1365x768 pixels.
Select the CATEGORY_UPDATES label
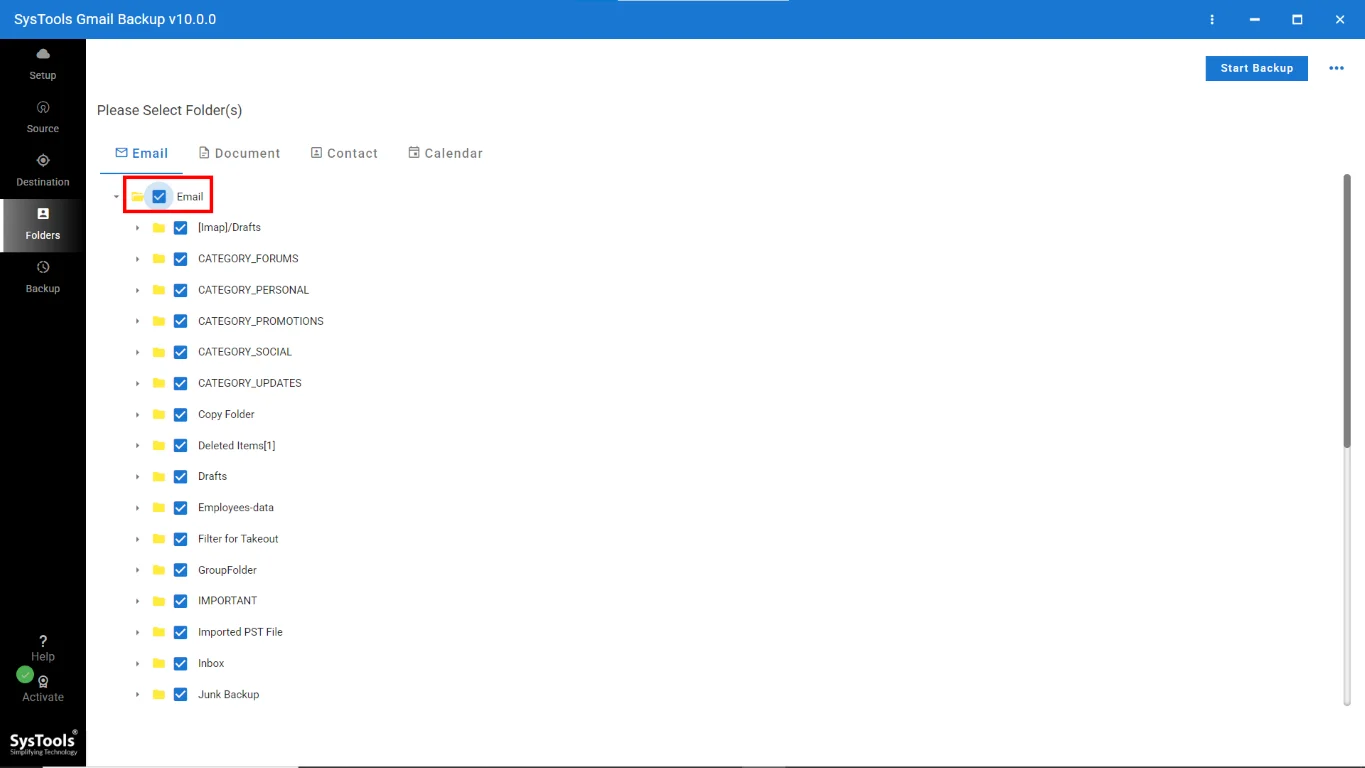(x=250, y=383)
